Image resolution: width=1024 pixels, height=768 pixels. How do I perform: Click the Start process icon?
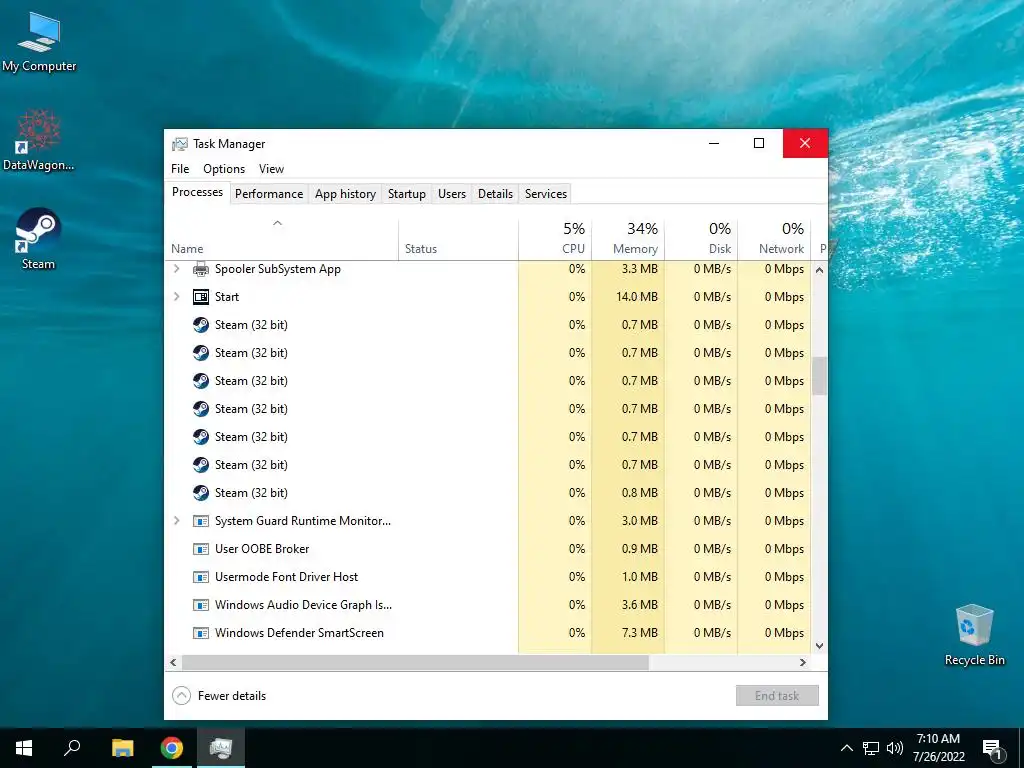pos(200,296)
